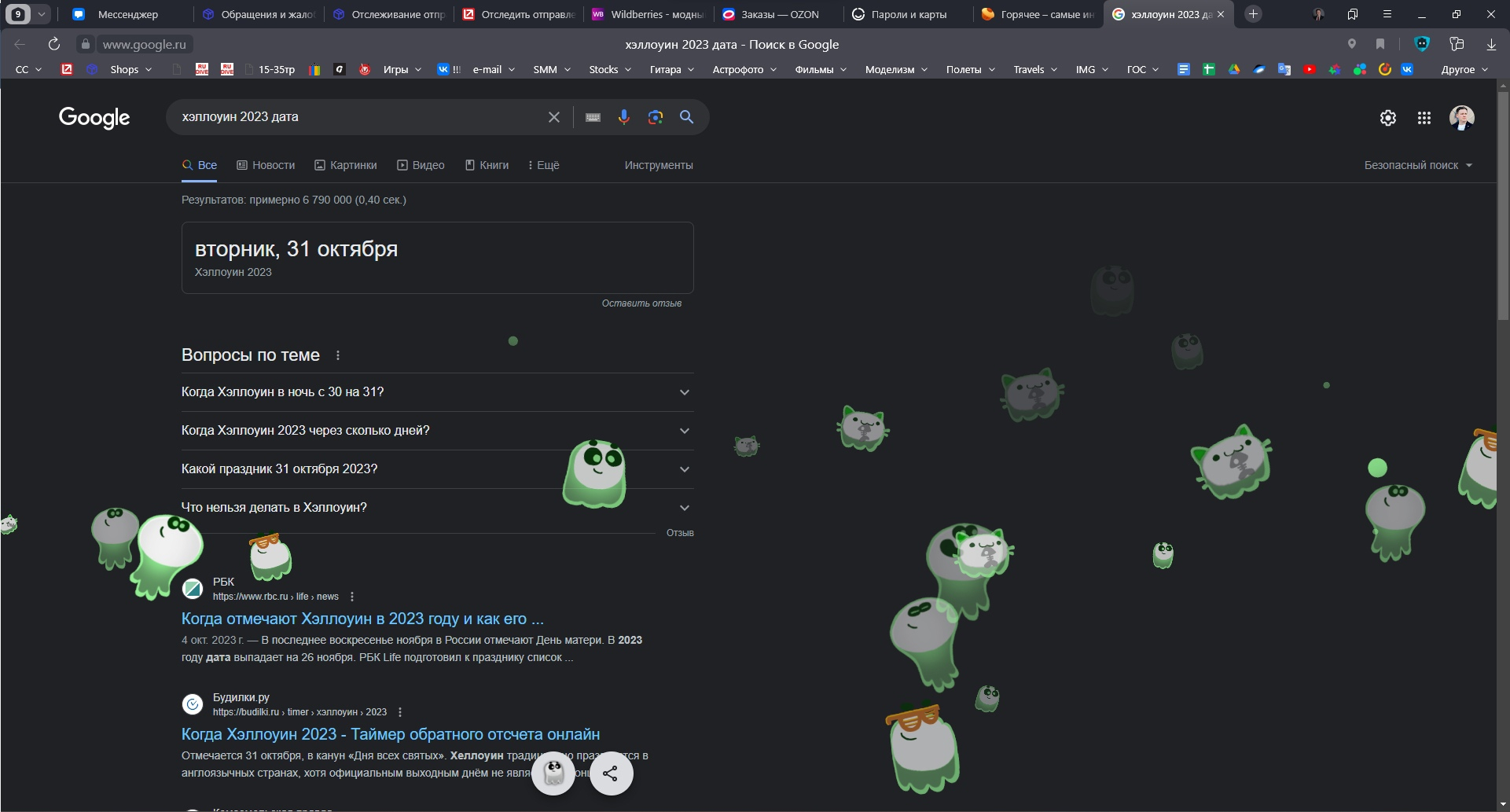Click the www.google.ru address field
1510x812 pixels.
pos(145,44)
